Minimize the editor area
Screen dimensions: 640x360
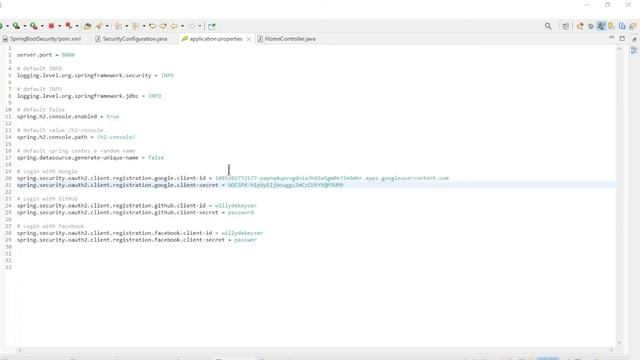pos(611,37)
